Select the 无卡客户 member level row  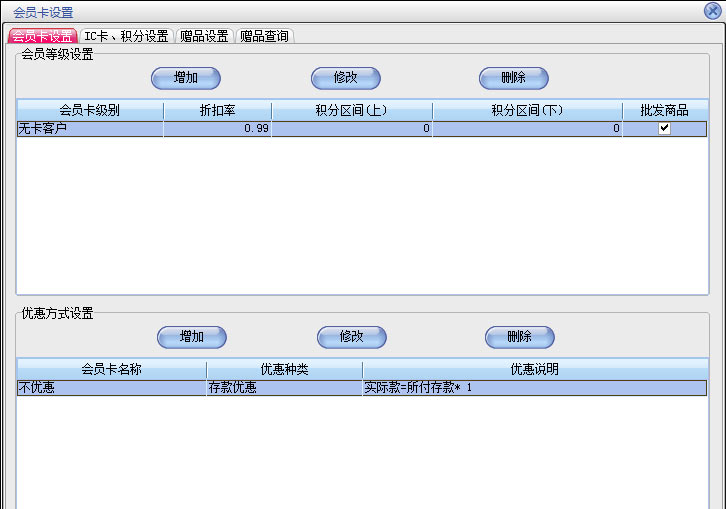(x=89, y=129)
